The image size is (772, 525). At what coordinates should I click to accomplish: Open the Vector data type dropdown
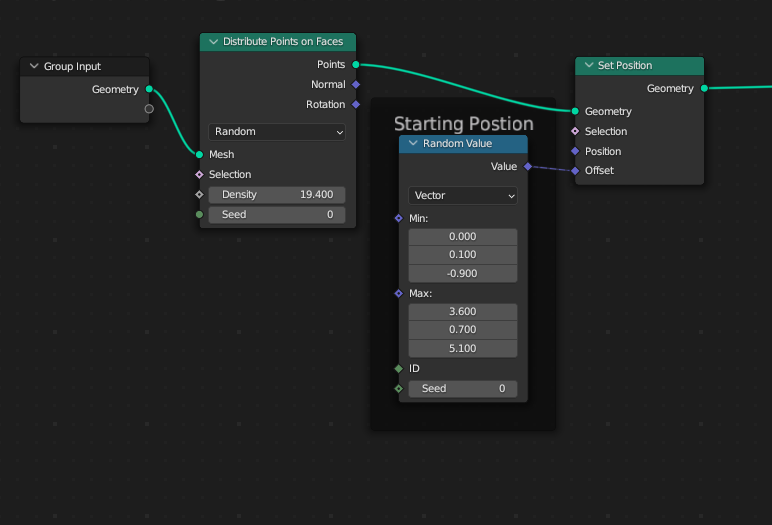coord(463,196)
